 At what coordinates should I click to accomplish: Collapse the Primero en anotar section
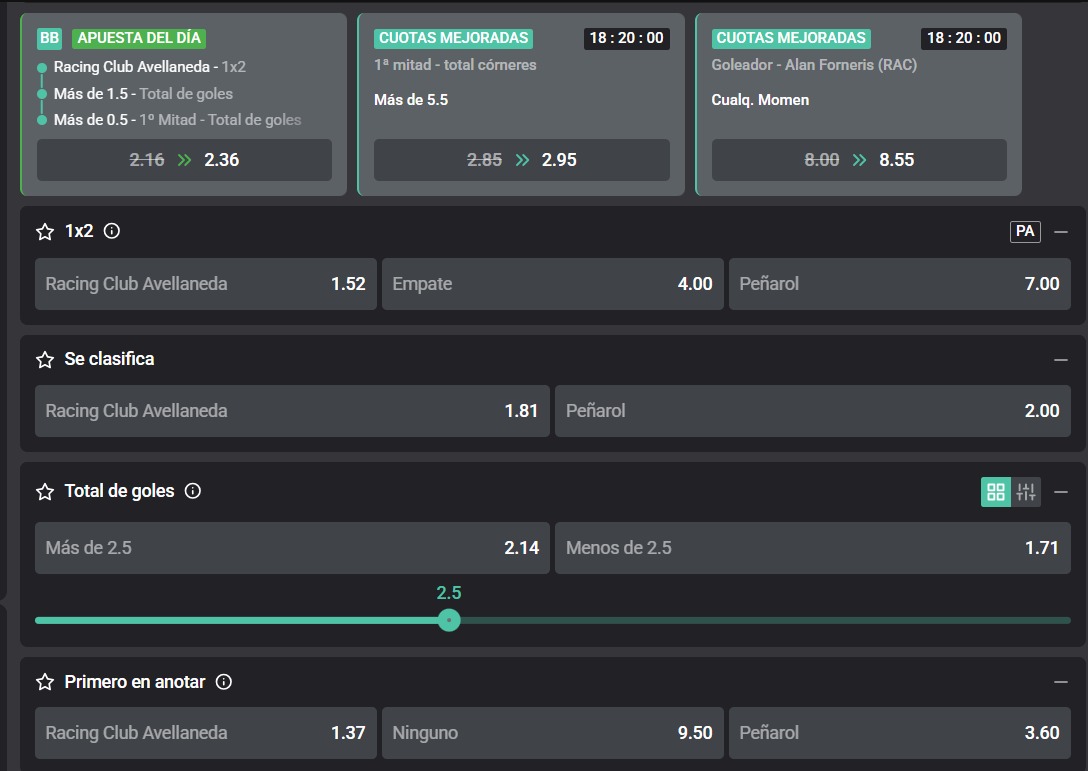click(1060, 682)
